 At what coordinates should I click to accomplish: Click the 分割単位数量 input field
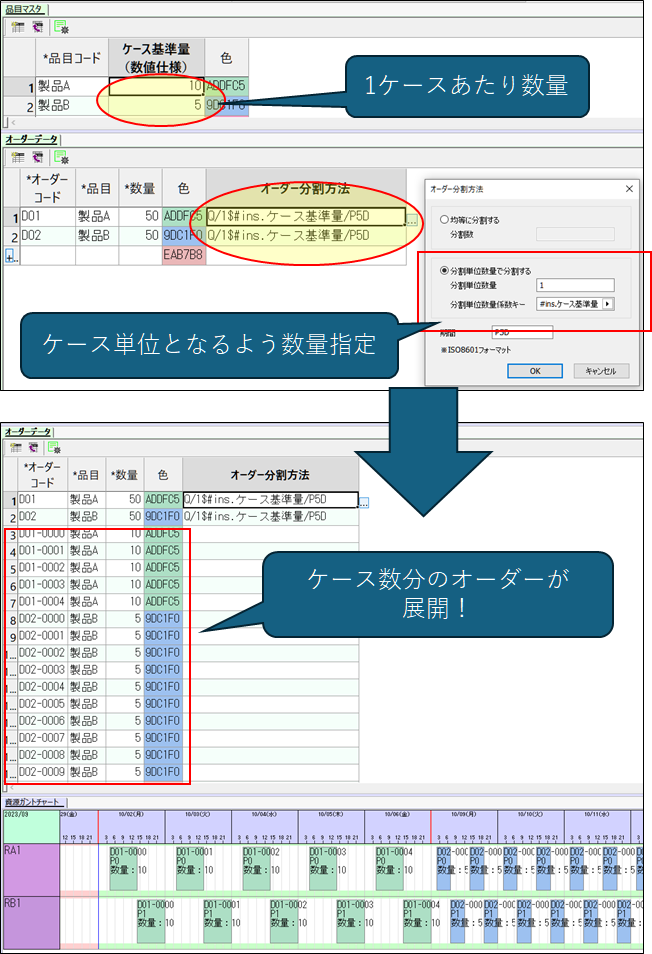click(x=575, y=286)
